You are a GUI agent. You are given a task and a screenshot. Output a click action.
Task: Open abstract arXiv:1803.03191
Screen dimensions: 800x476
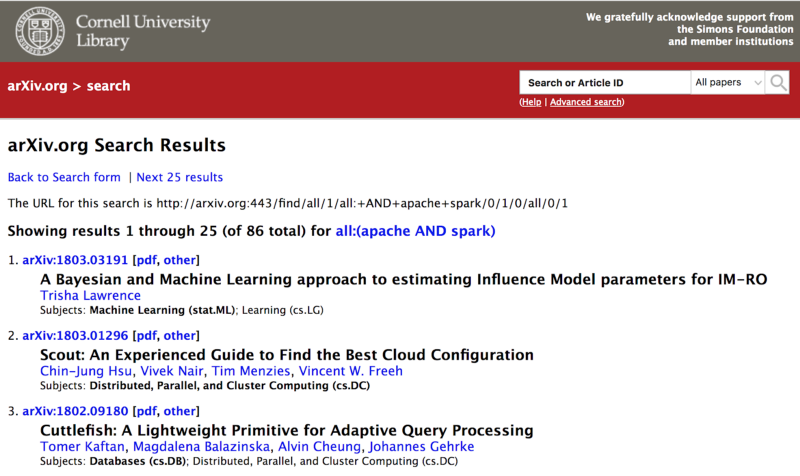75,260
